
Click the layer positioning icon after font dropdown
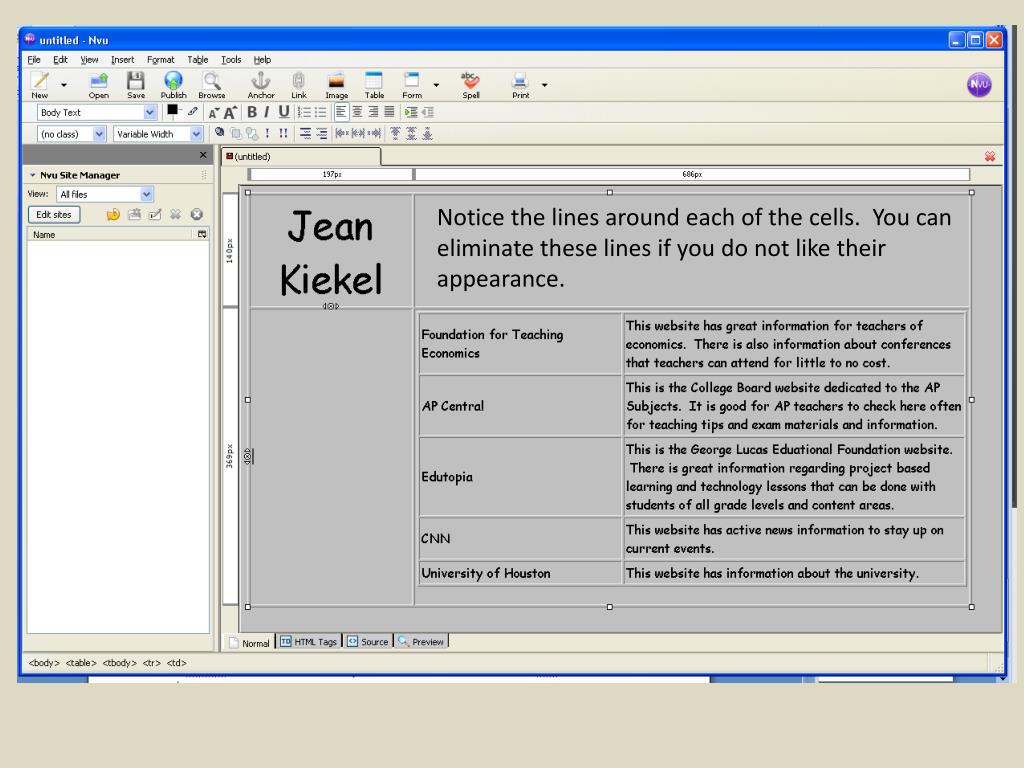point(220,132)
